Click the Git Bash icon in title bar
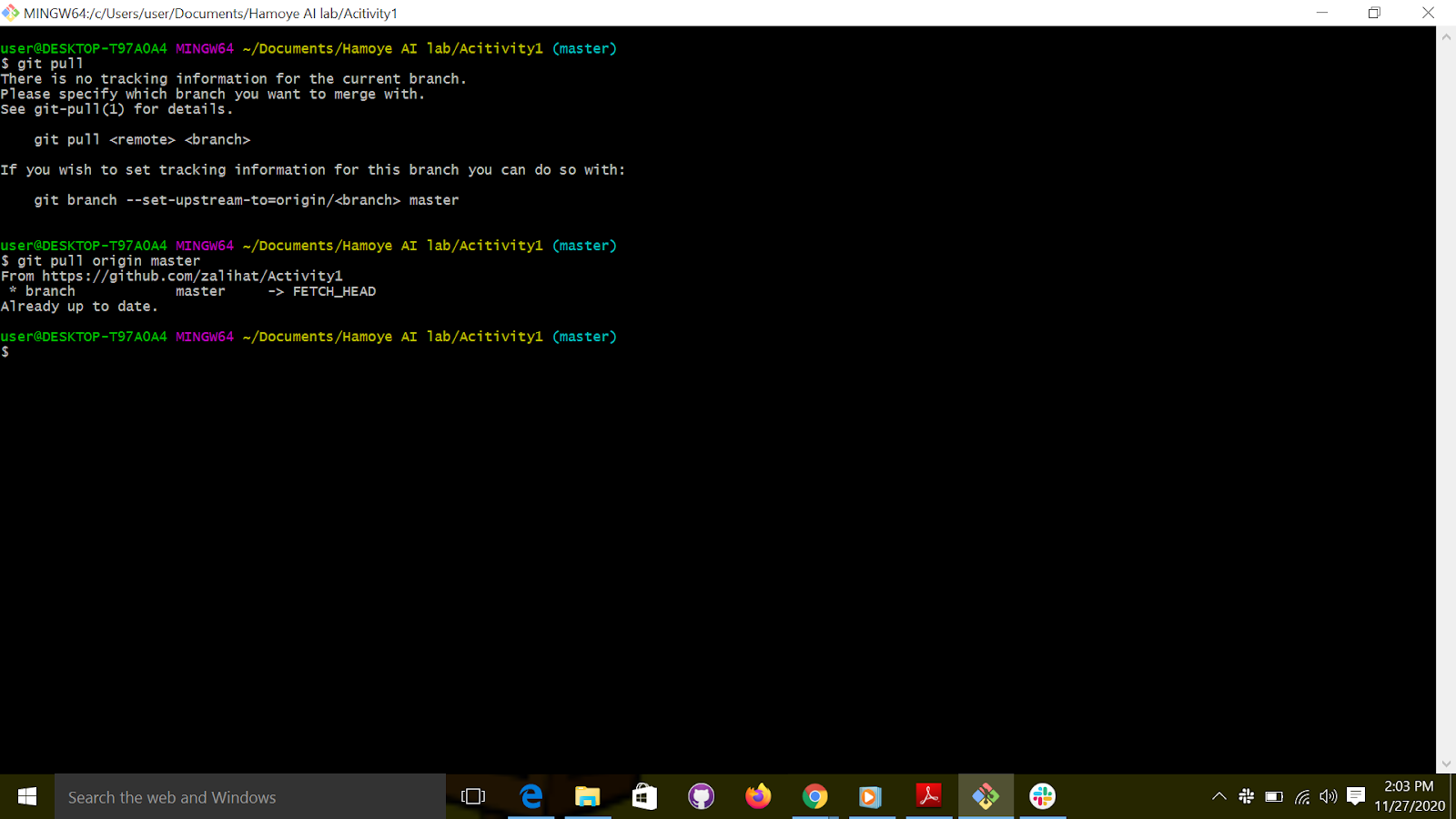This screenshot has width=1456, height=819. pyautogui.click(x=11, y=13)
